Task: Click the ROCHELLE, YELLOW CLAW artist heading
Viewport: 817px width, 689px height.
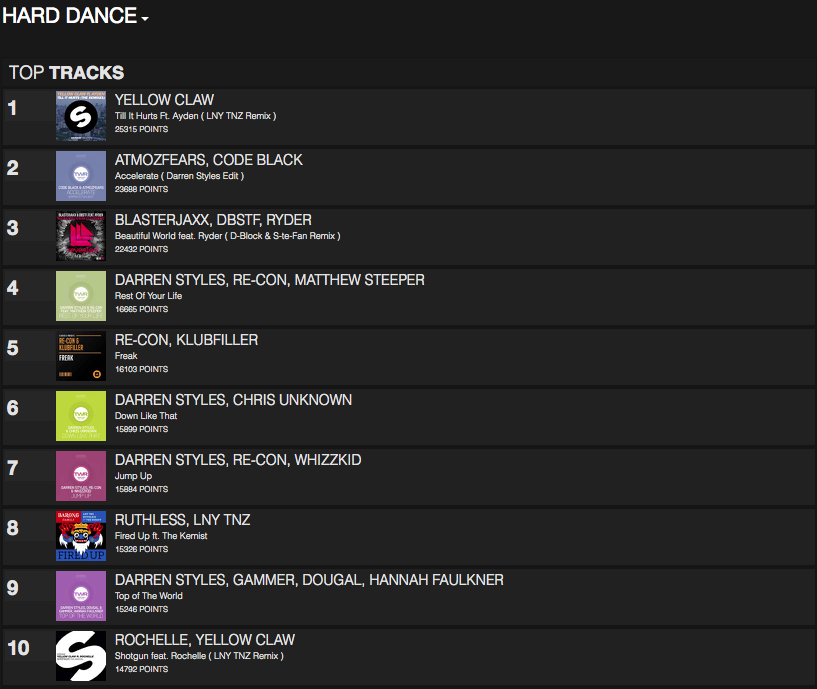Action: tap(205, 640)
